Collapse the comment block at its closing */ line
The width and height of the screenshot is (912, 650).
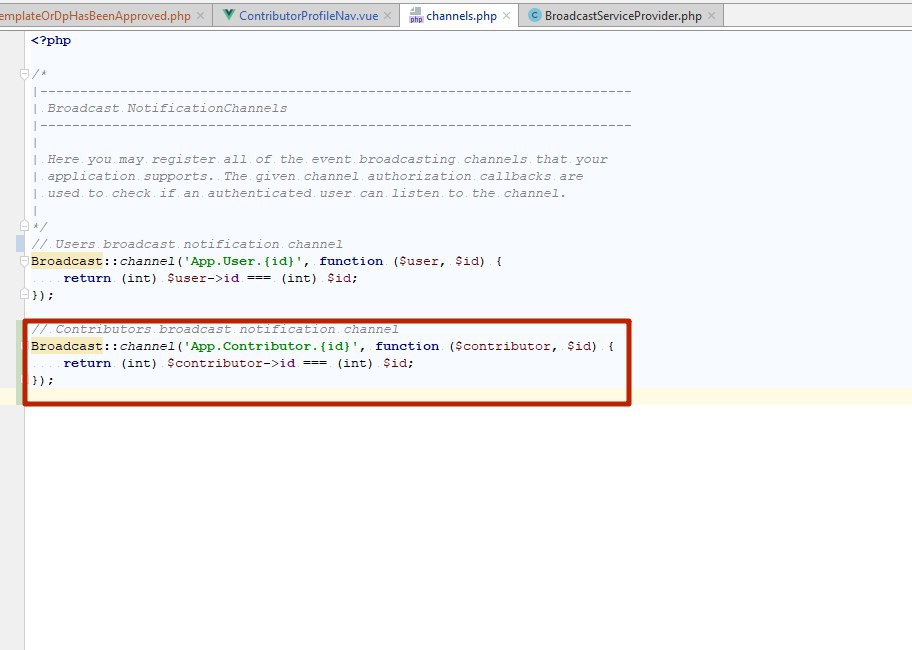(x=24, y=226)
